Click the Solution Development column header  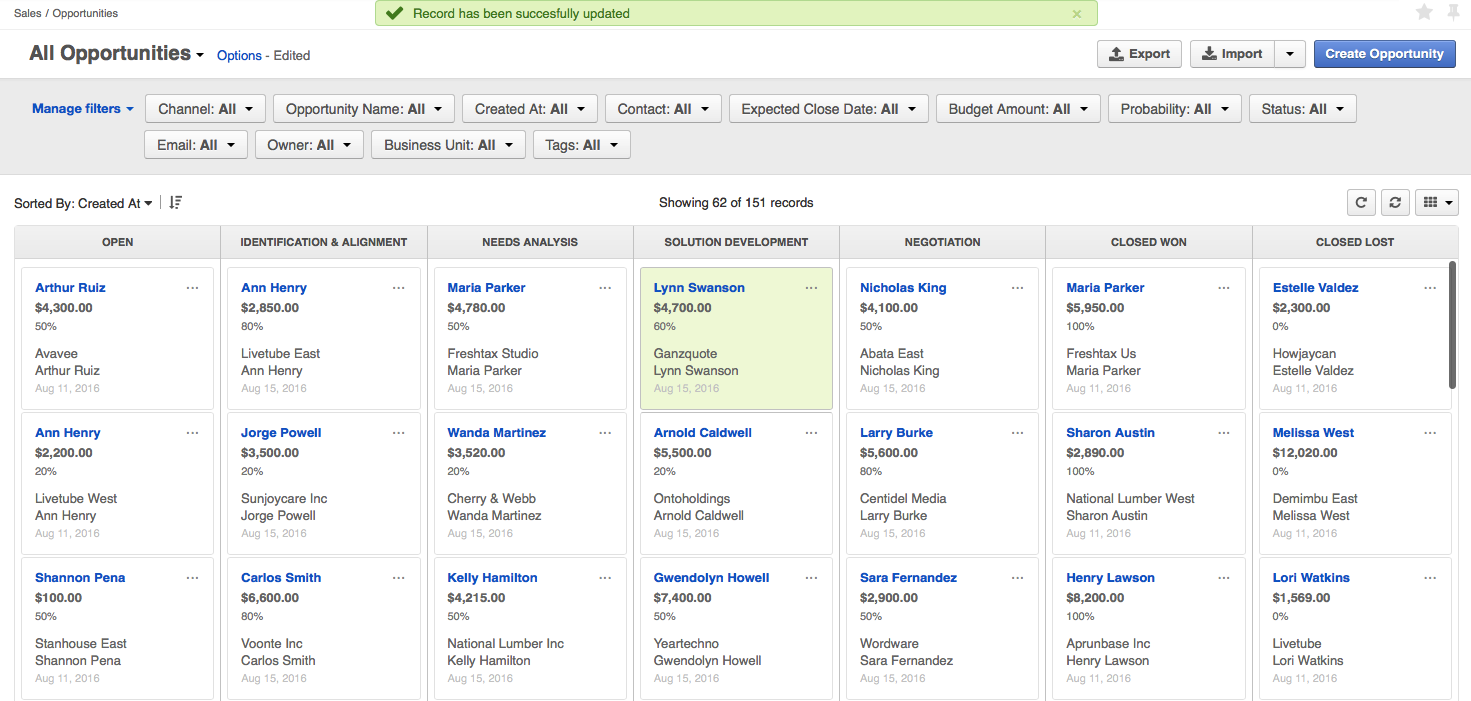tap(736, 242)
